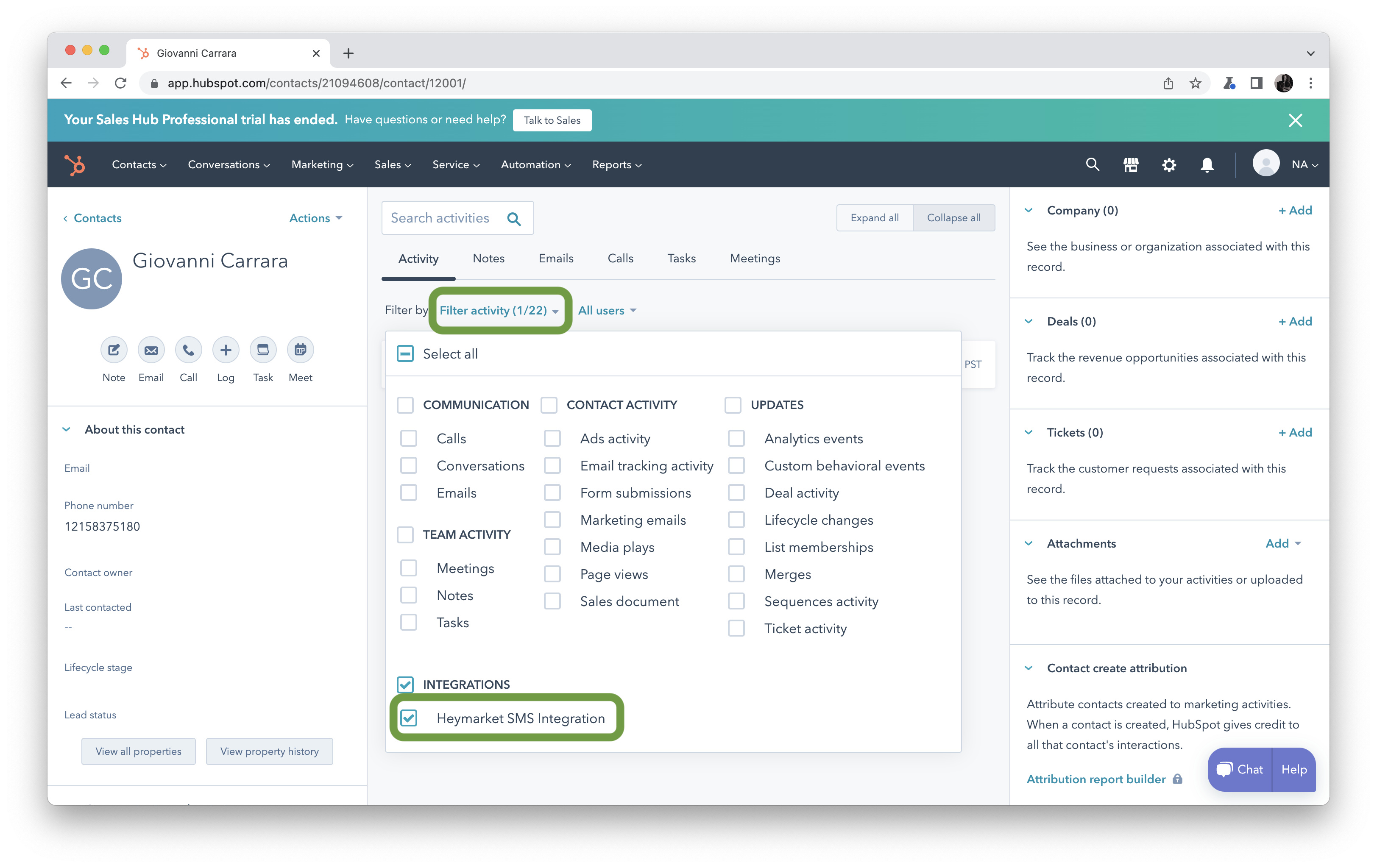The height and width of the screenshot is (868, 1377).
Task: Reload the page
Action: click(121, 83)
